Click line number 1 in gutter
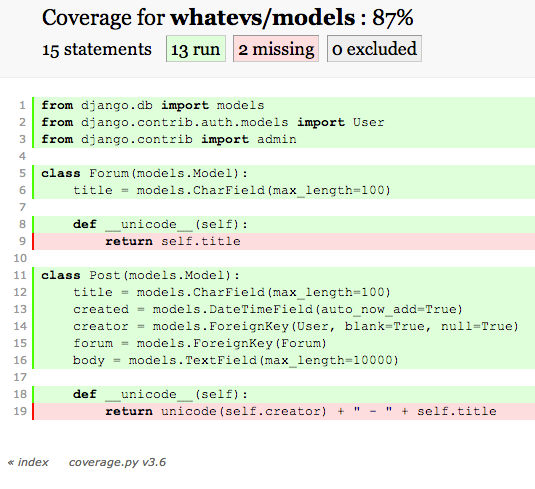535x489 pixels. tap(23, 105)
